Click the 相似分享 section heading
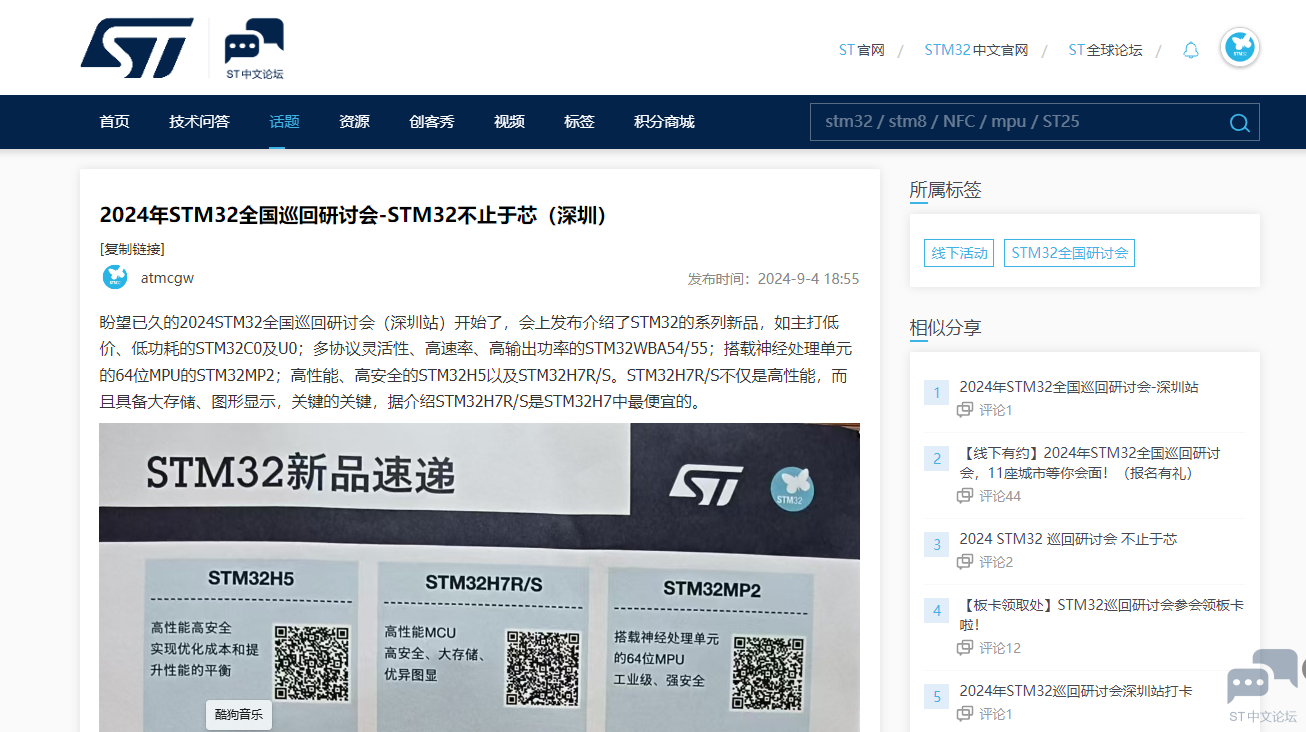This screenshot has height=732, width=1306. [x=945, y=327]
